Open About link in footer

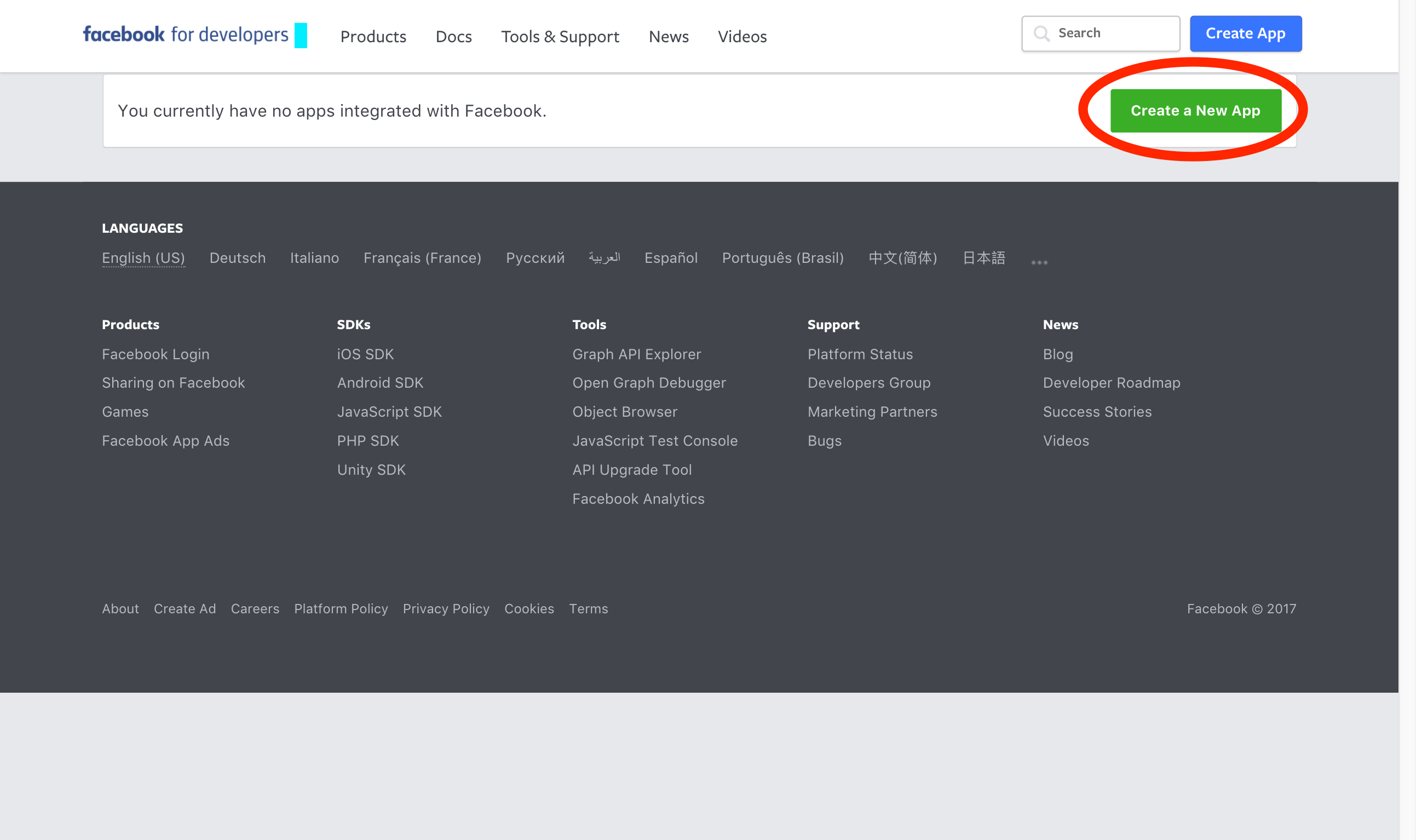(x=120, y=609)
